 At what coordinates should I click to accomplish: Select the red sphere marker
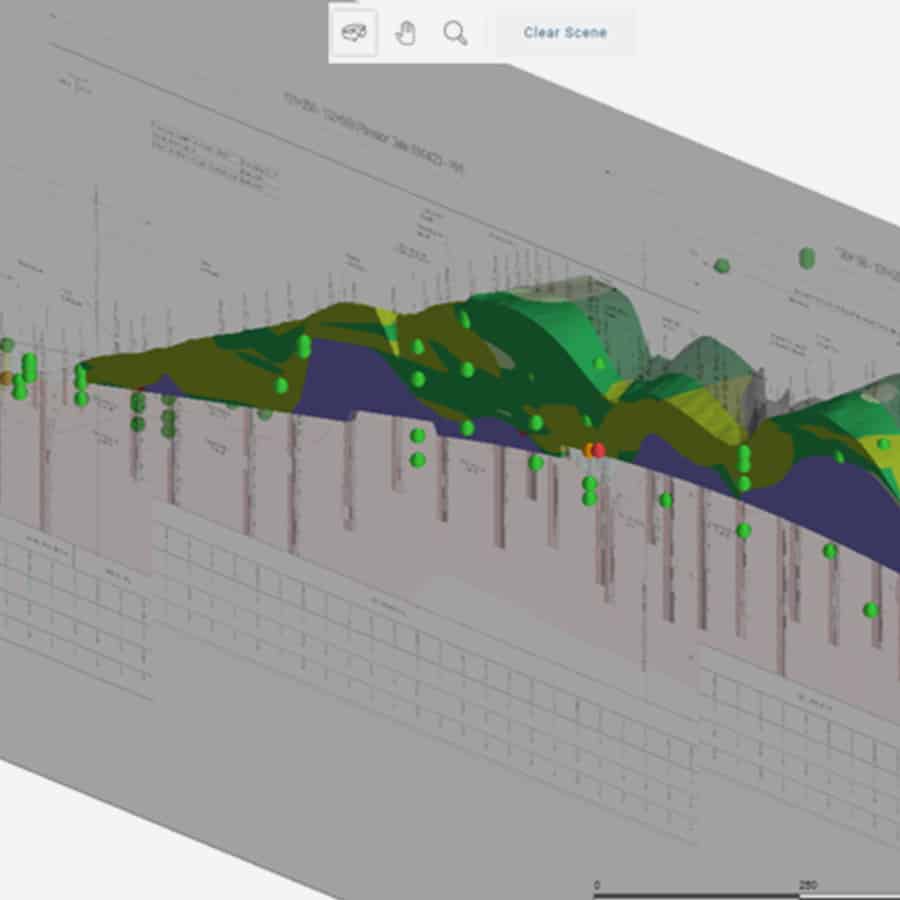click(599, 450)
